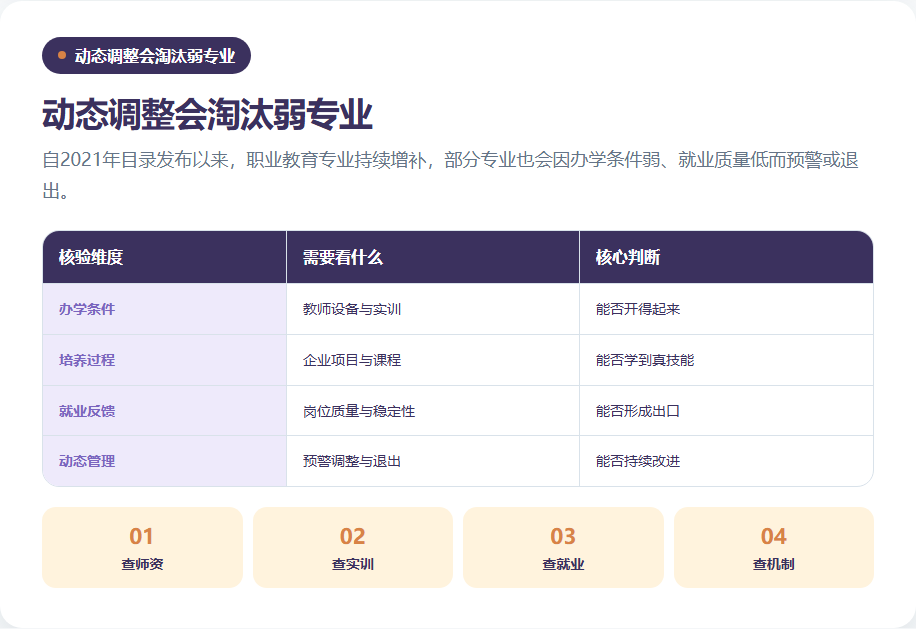916x629 pixels.
Task: Select the large heading 动态调整会淘汰弱专业
Action: point(207,114)
